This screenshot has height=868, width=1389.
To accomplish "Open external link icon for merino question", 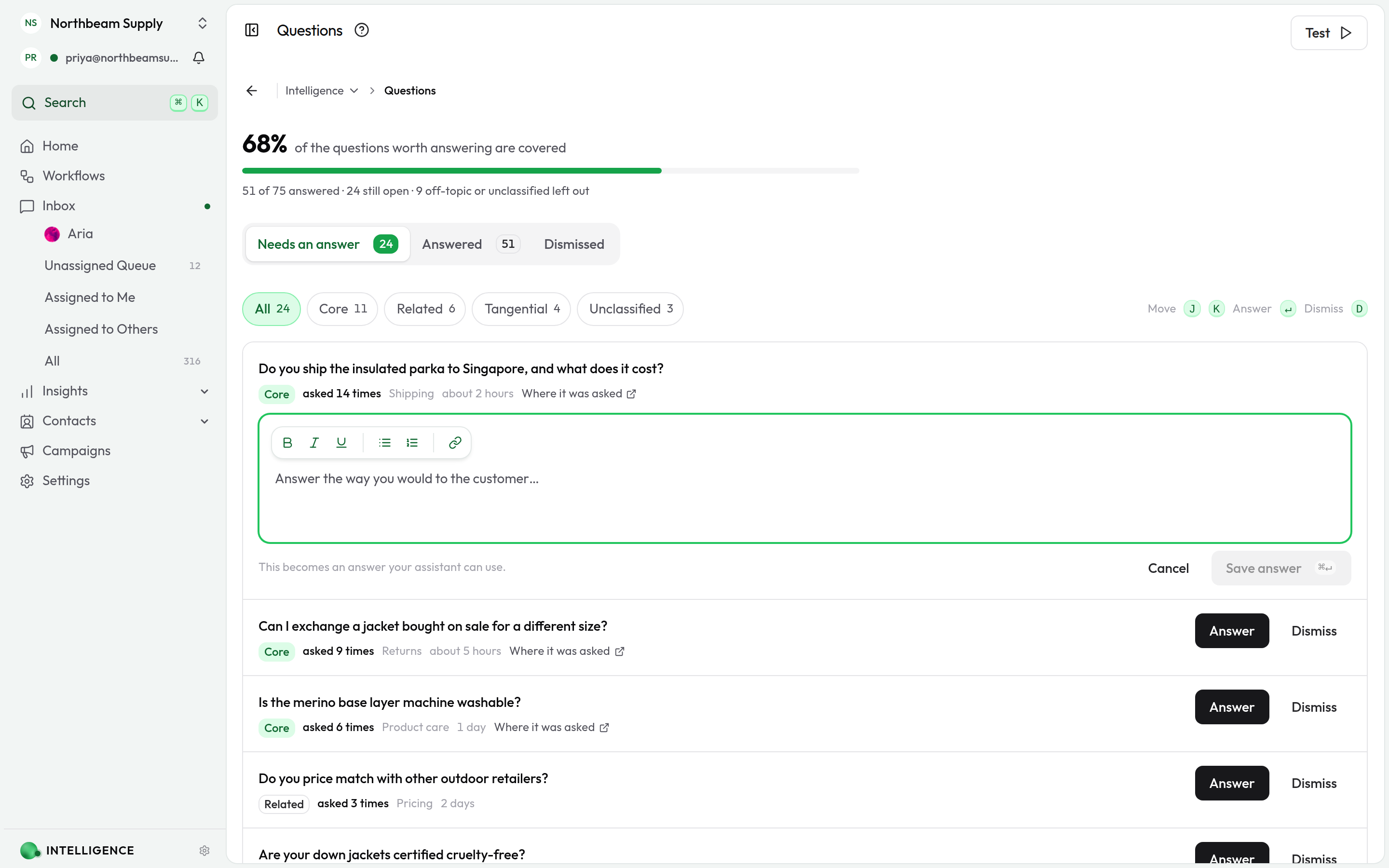I will coord(604,728).
